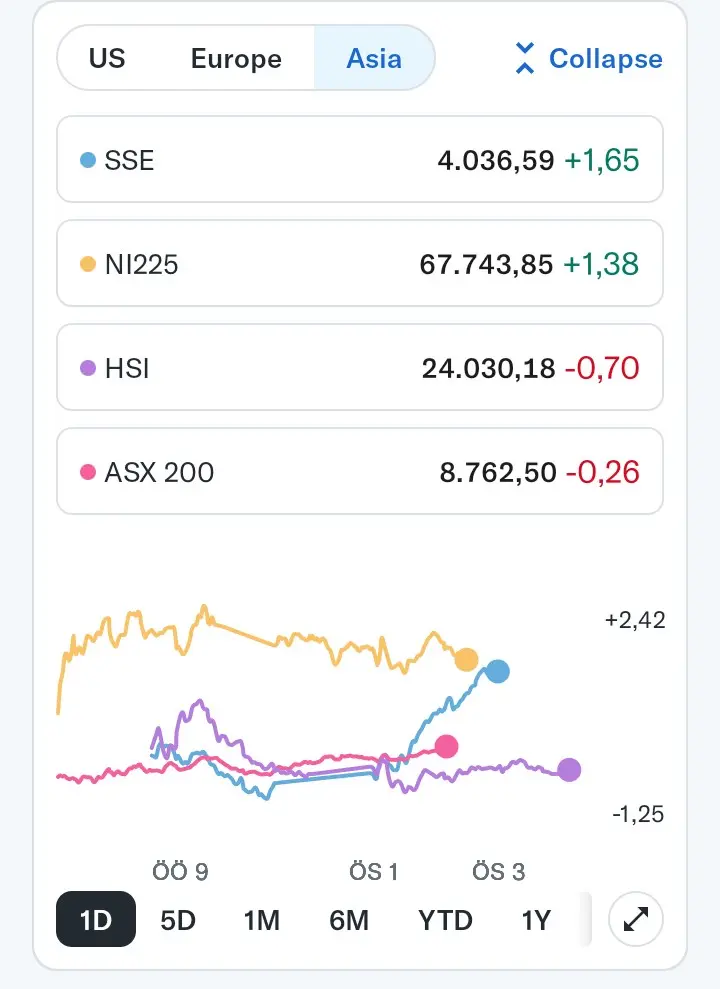This screenshot has width=720, height=989.
Task: Switch to the US markets tab
Action: click(x=107, y=58)
